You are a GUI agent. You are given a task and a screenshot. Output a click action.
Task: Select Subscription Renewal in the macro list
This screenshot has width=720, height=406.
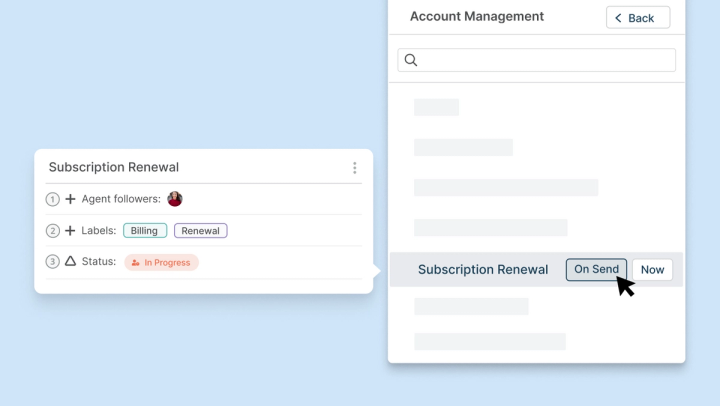483,270
